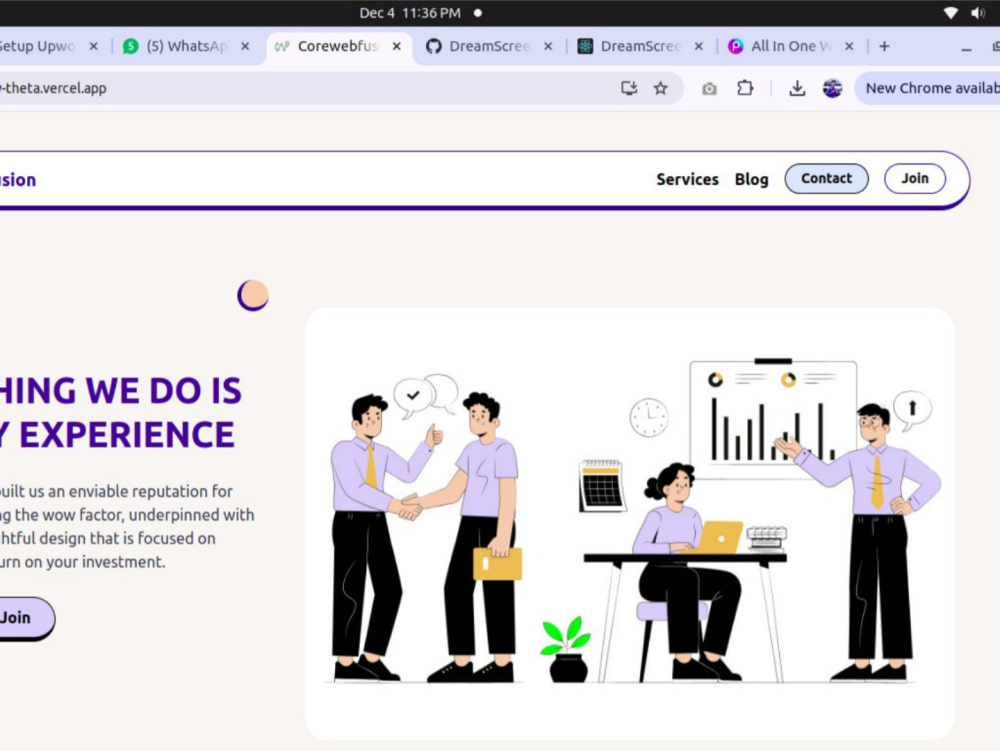Select the Corewebfusion browser tab
This screenshot has height=751, width=1000.
pyautogui.click(x=337, y=47)
